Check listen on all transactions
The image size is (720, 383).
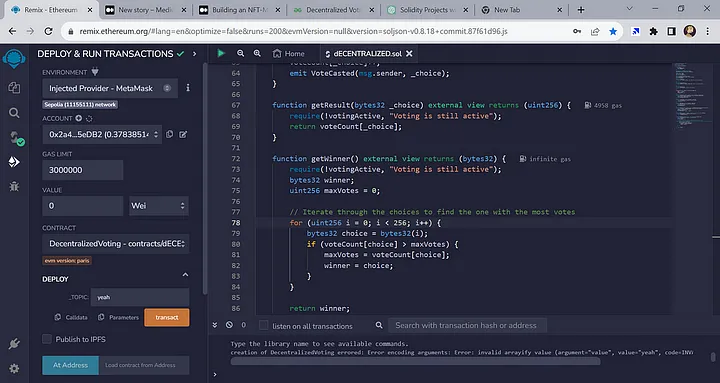coord(264,325)
